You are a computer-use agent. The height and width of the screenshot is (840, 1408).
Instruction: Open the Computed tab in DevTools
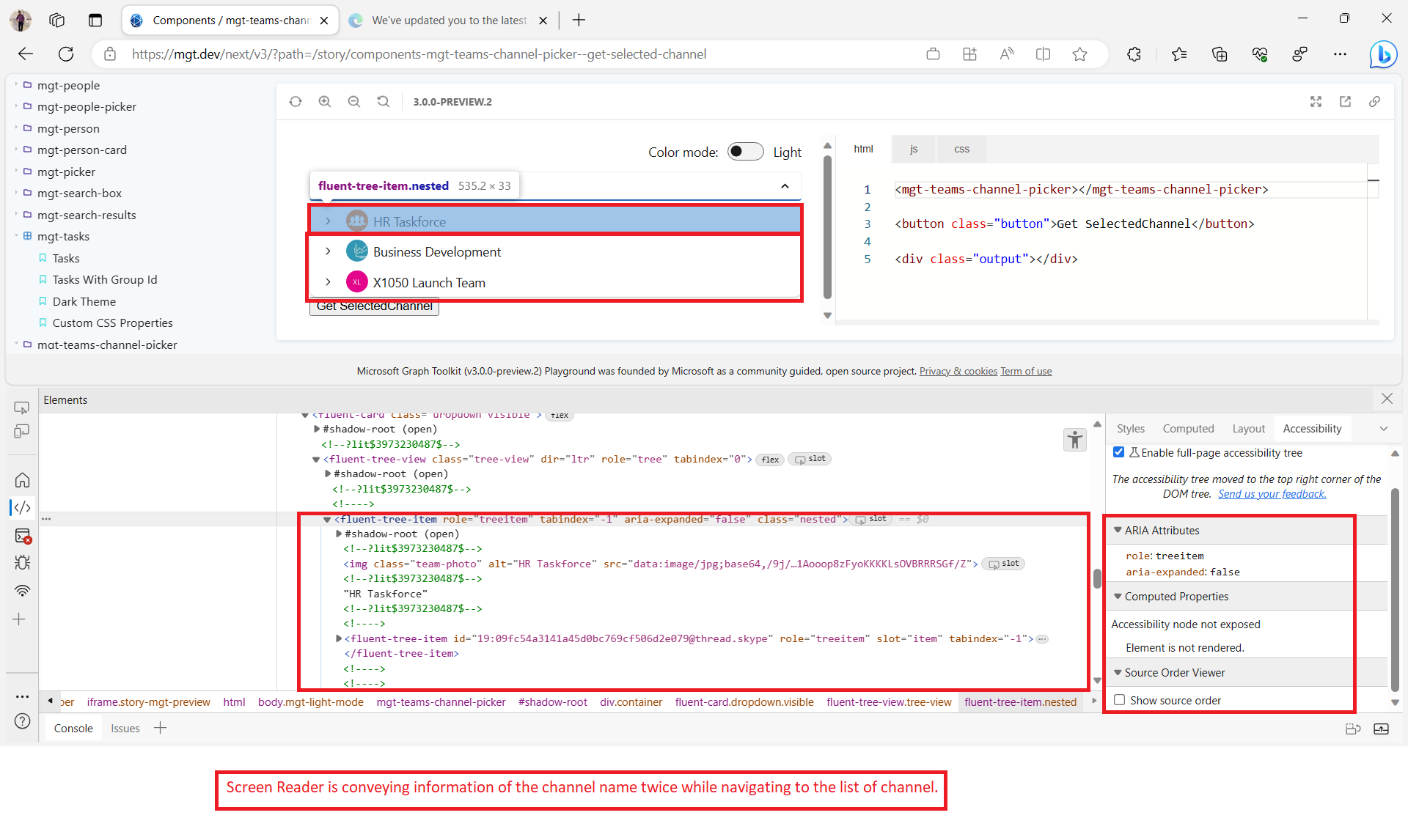[1188, 429]
